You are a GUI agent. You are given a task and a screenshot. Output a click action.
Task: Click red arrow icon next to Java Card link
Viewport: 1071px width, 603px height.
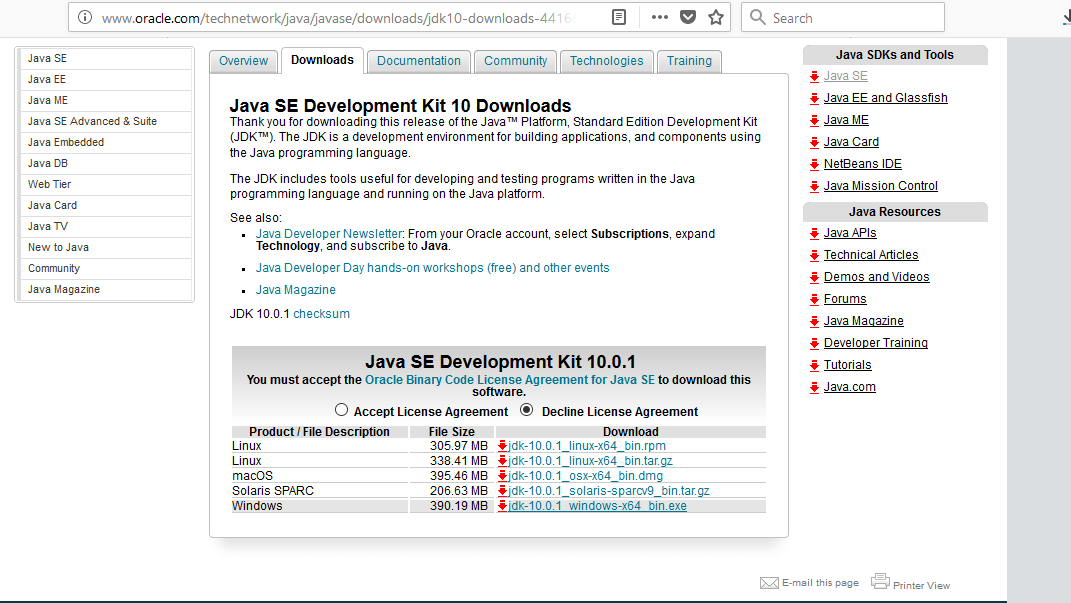(x=814, y=142)
